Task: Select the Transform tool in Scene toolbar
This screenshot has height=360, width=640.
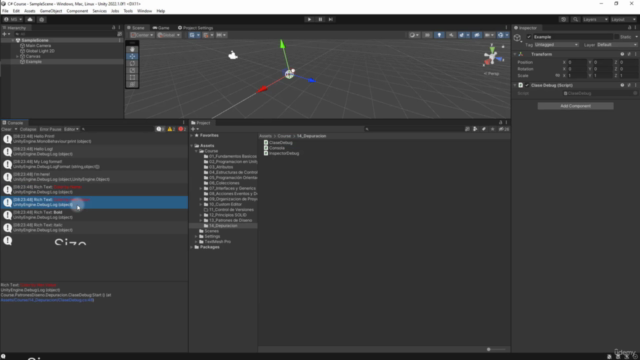Action: pos(132,84)
